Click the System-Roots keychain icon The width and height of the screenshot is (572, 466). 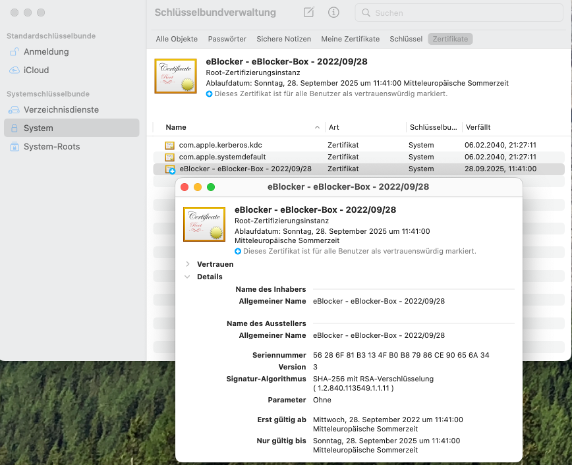pos(14,147)
